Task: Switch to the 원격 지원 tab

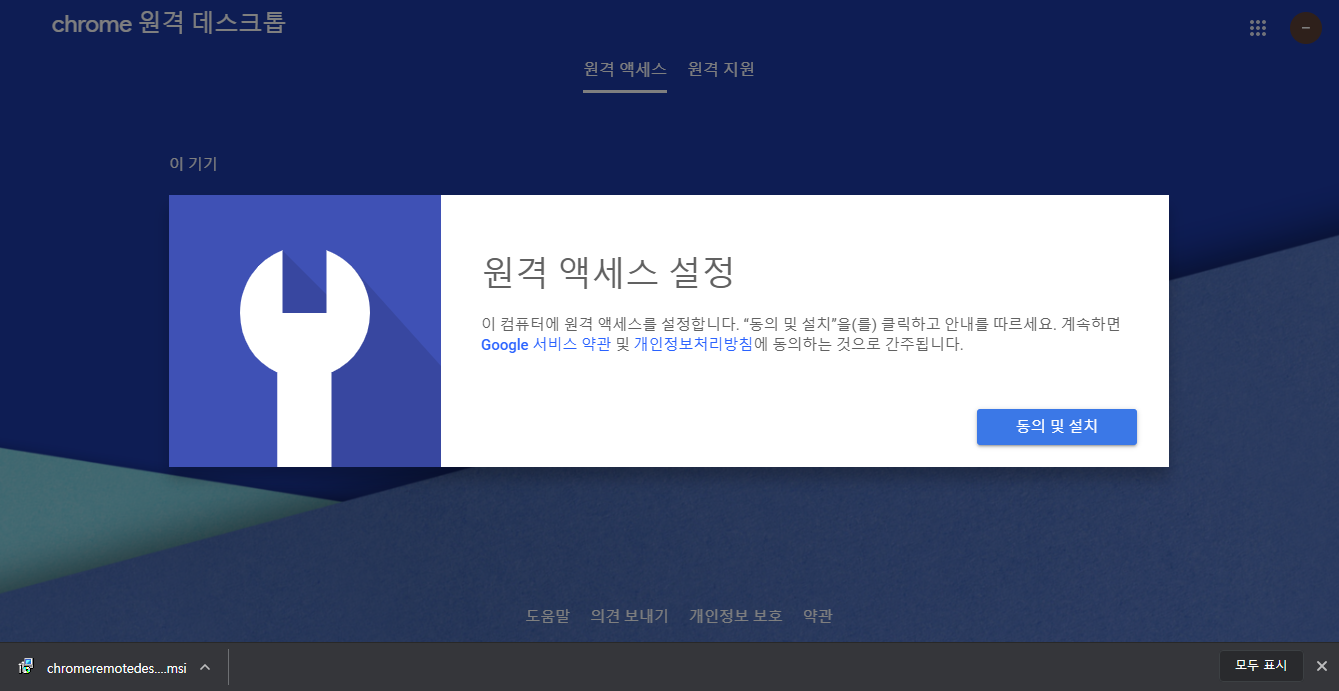Action: pos(719,69)
